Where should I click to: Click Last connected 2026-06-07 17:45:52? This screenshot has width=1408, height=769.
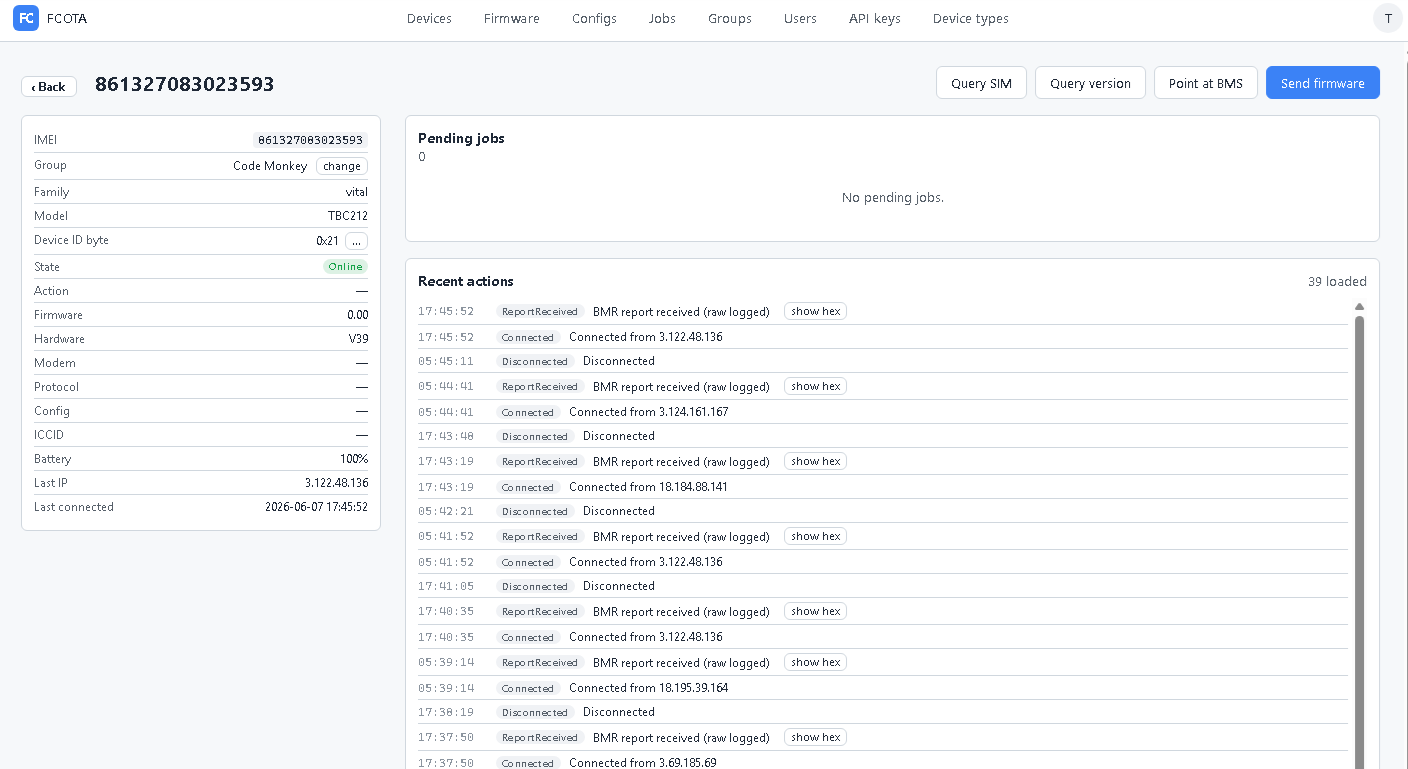coord(316,507)
